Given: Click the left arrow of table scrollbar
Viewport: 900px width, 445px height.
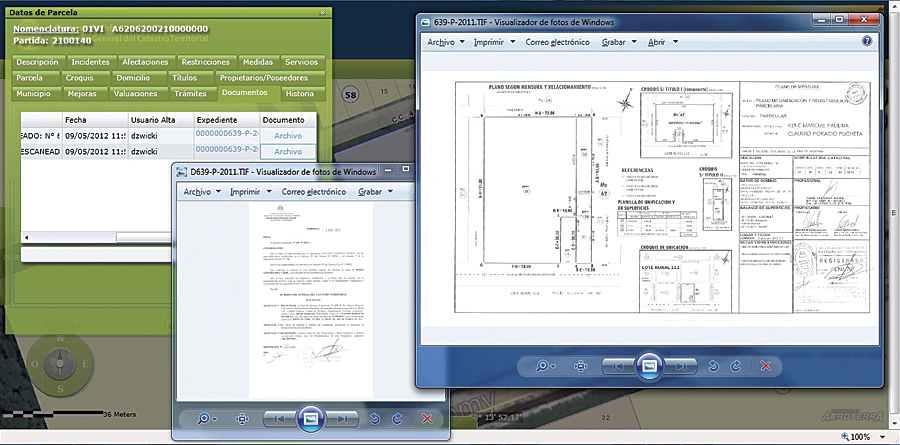Looking at the screenshot, I should point(26,237).
